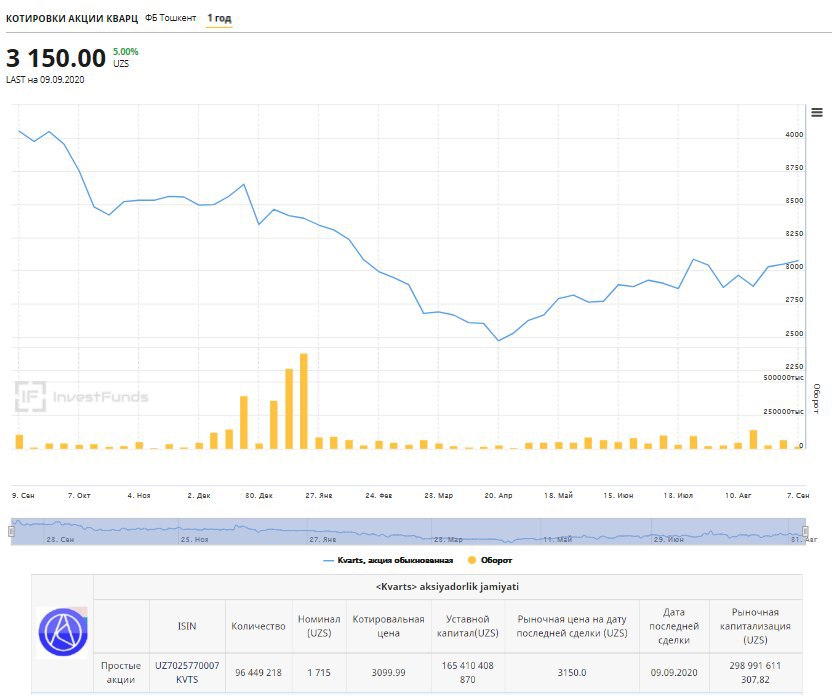Select the '1 год' period tab

219,18
